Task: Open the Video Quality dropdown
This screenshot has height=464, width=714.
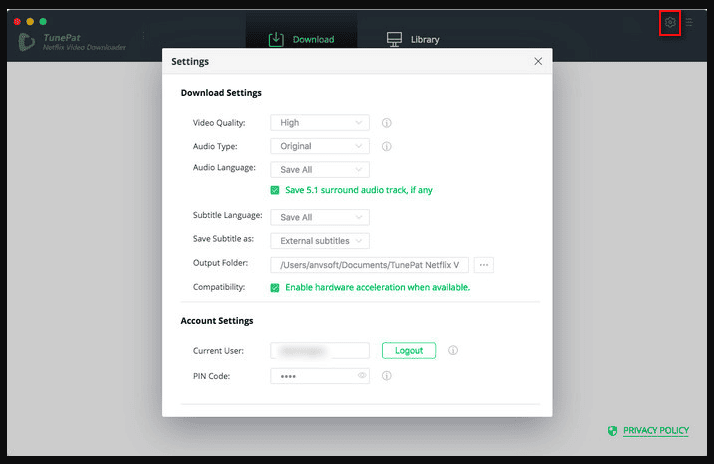Action: (320, 122)
